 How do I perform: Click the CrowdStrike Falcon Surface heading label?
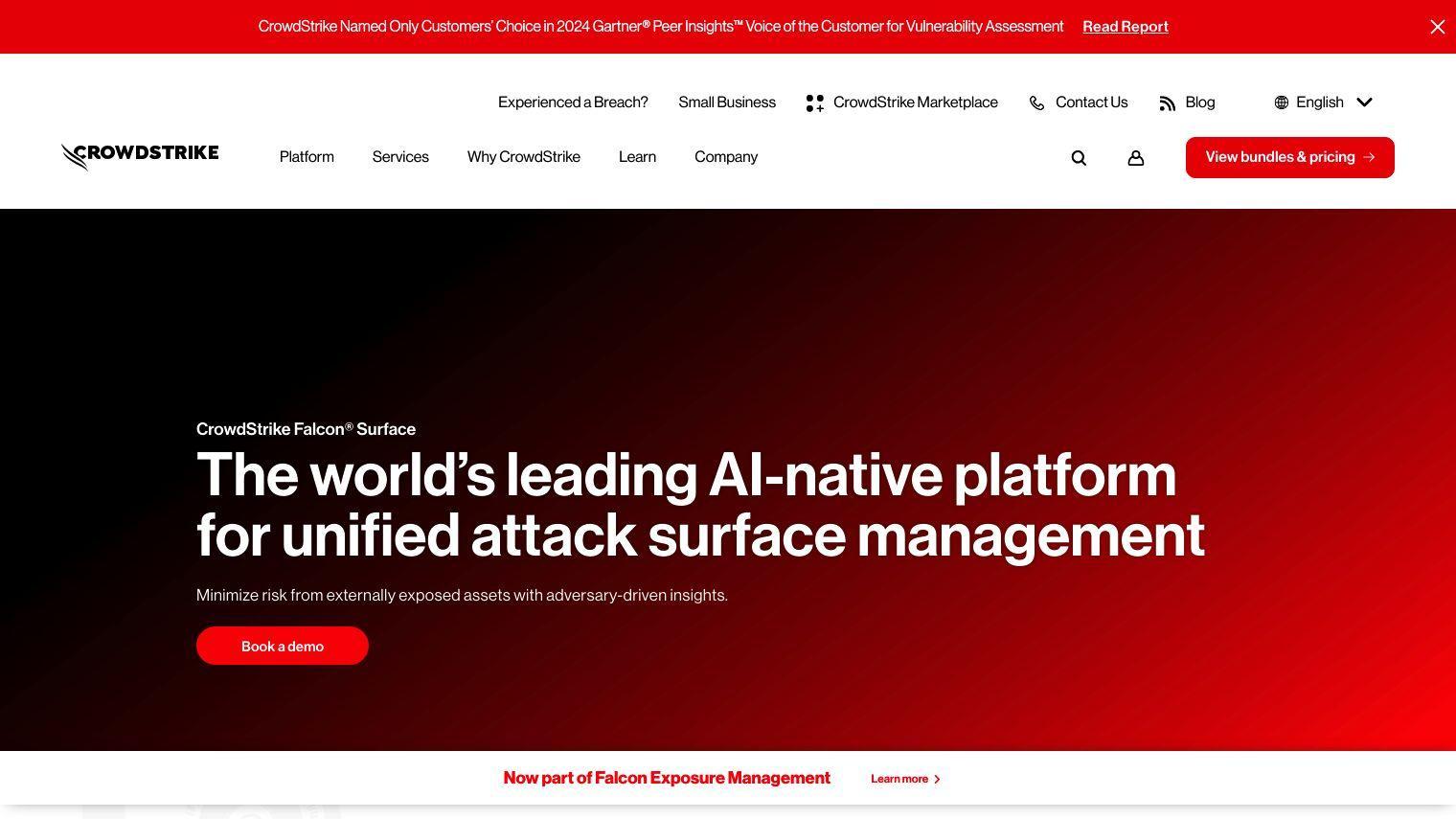(x=306, y=429)
